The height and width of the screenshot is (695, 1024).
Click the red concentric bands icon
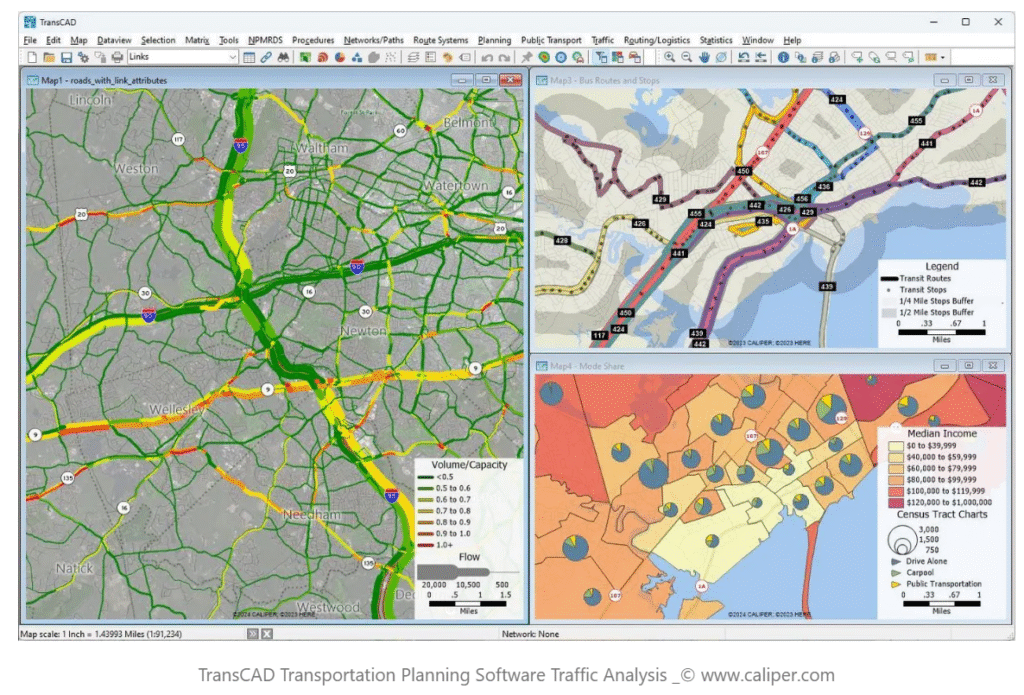322,57
